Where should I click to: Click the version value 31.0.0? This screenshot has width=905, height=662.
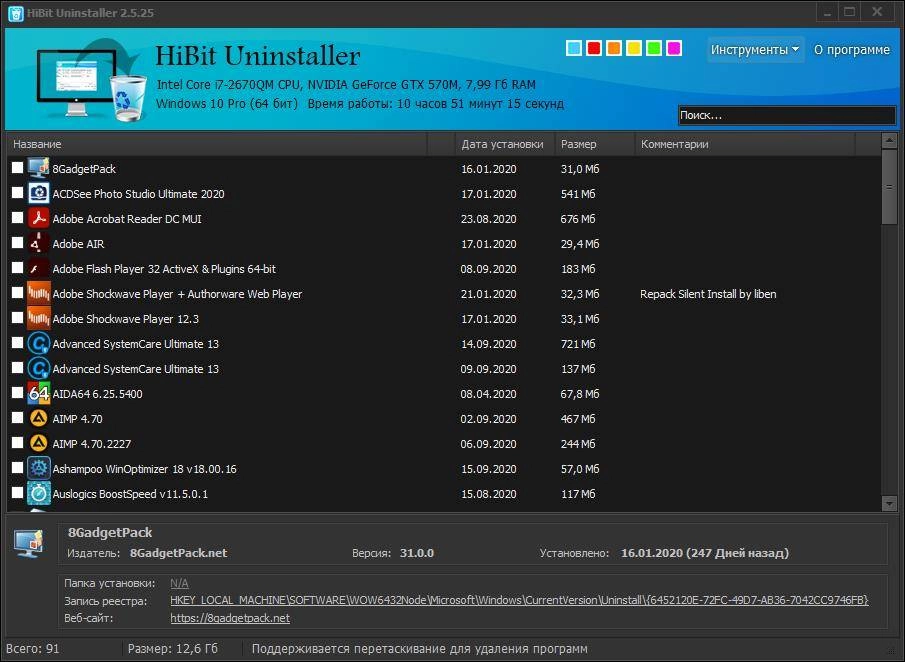(417, 553)
